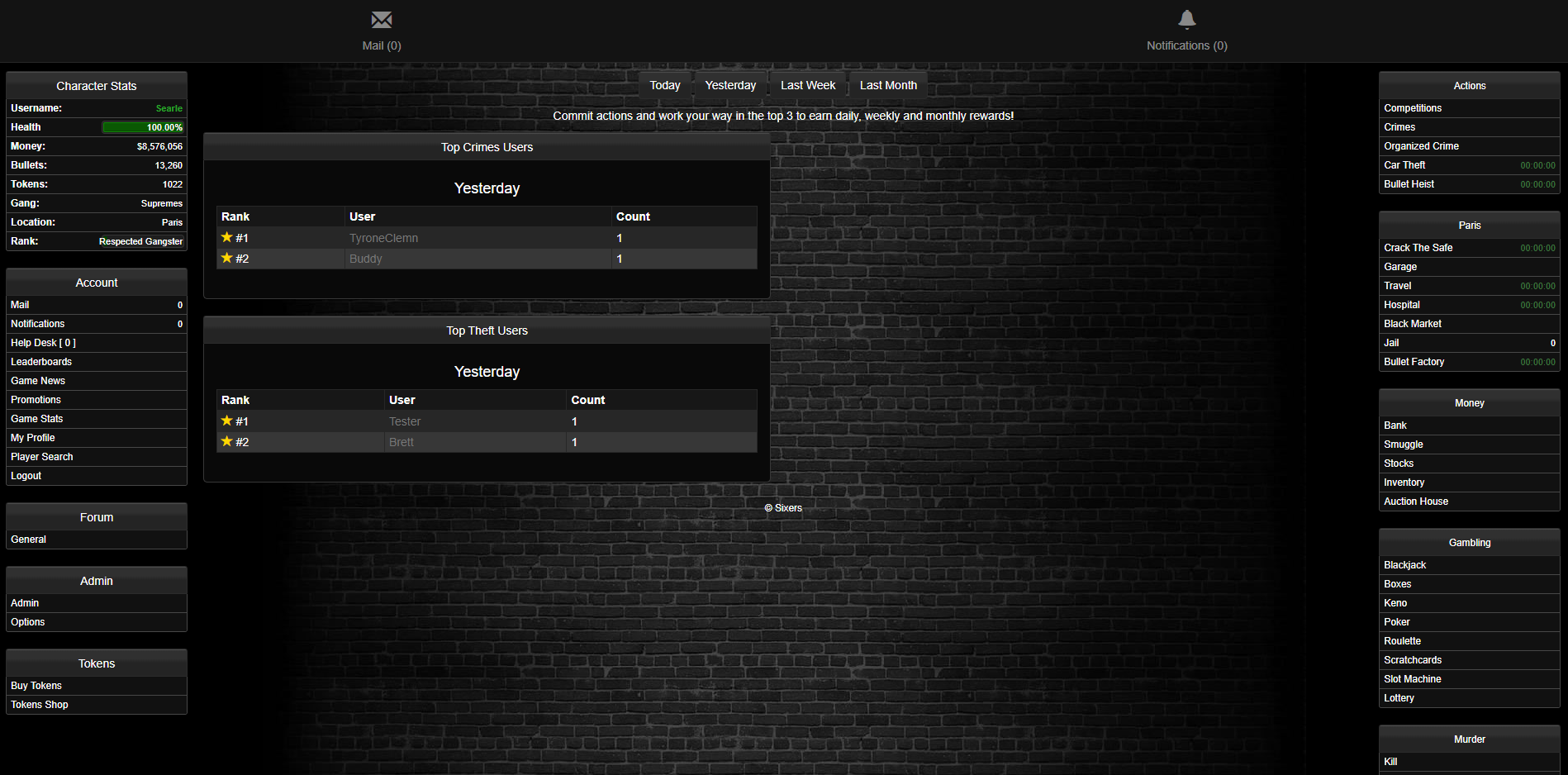Open the Auction House
The width and height of the screenshot is (1568, 775).
1415,502
